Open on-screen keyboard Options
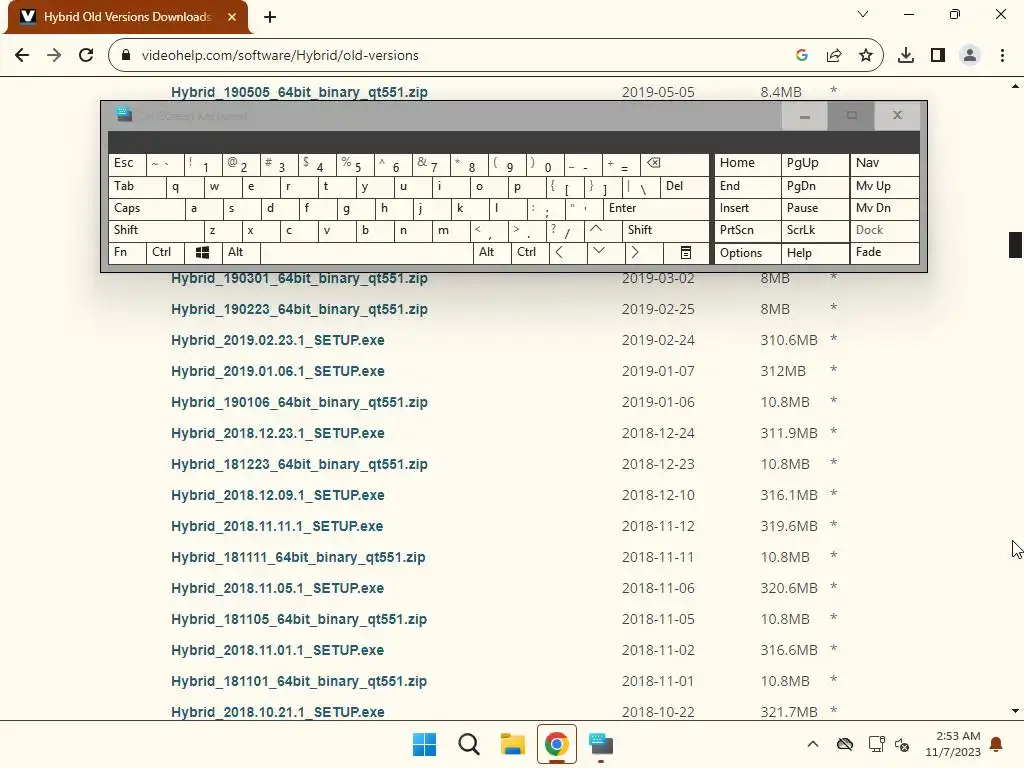The height and width of the screenshot is (768, 1024). (747, 253)
